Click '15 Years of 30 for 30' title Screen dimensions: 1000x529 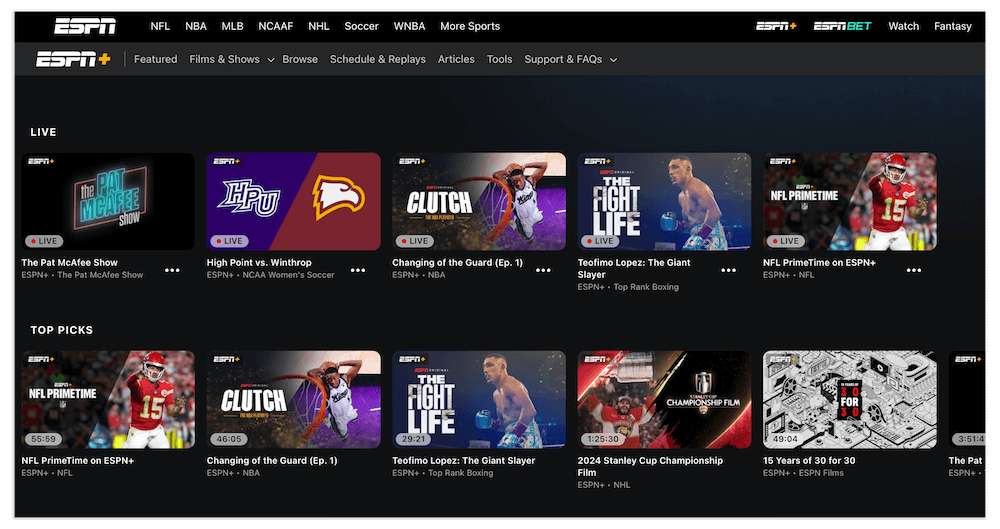click(809, 460)
